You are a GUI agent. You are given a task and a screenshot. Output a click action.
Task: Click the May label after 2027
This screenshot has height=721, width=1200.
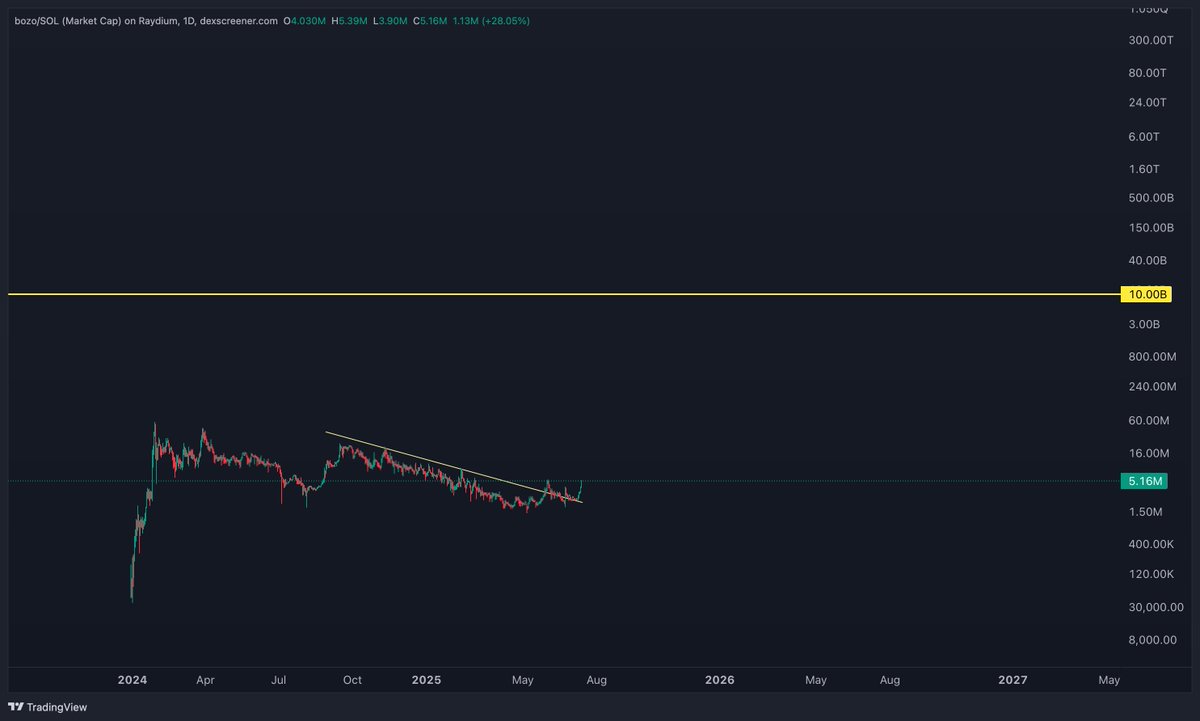(1109, 680)
